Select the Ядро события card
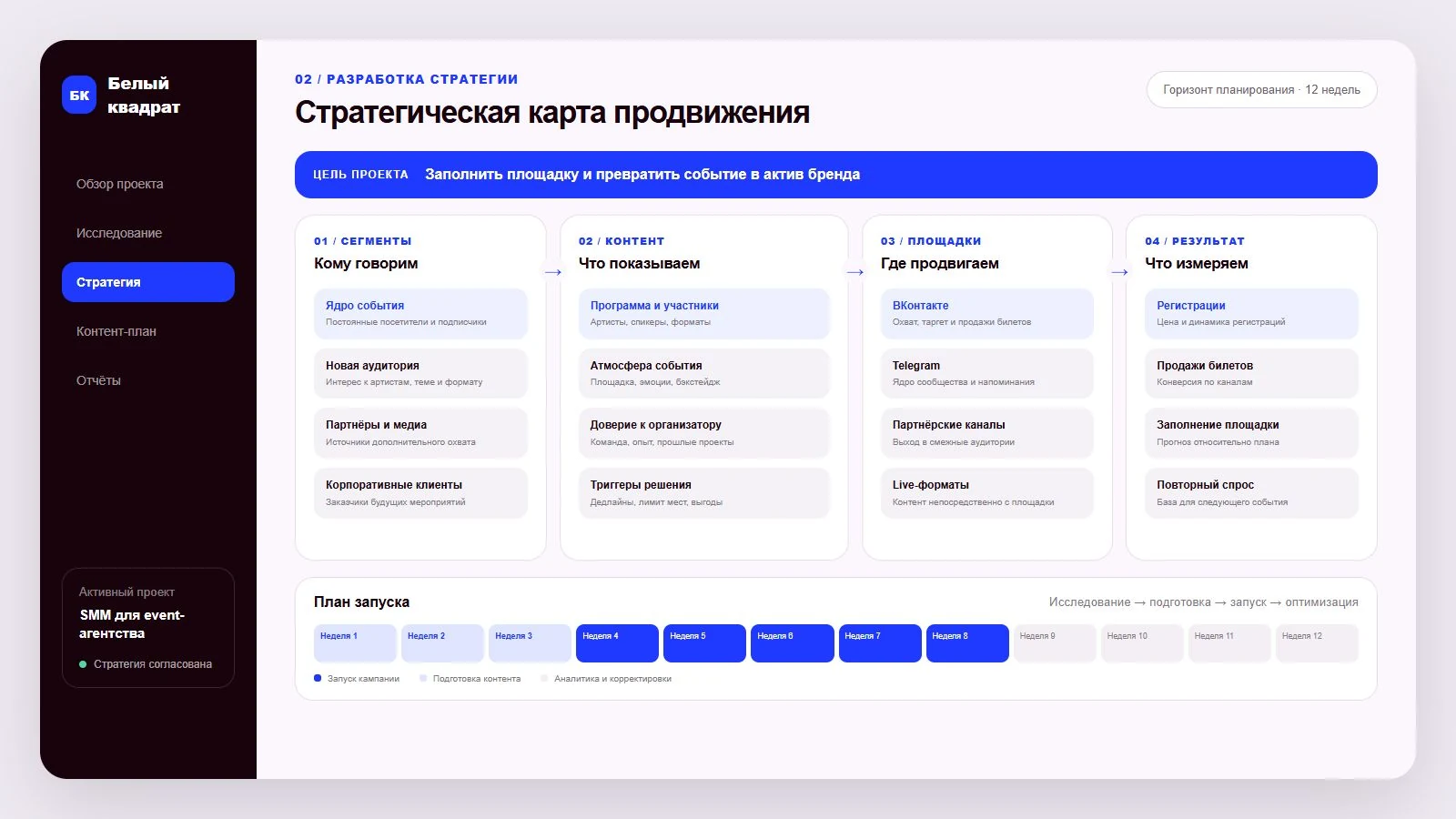1456x819 pixels. [x=420, y=314]
